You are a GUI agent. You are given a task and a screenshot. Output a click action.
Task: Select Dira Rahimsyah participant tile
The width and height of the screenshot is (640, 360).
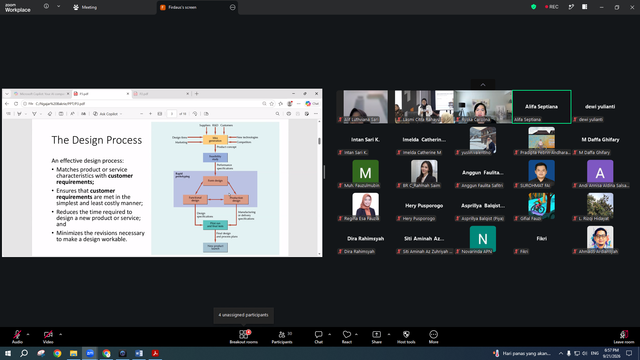click(365, 239)
